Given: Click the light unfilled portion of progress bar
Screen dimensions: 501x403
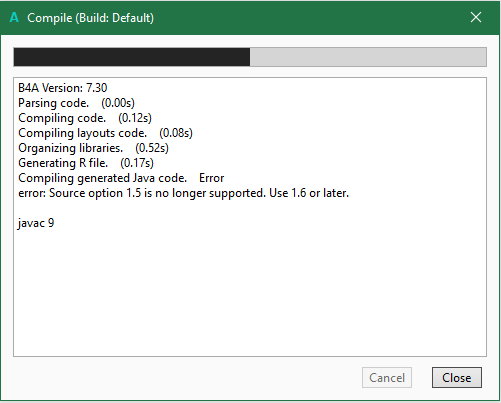Looking at the screenshot, I should coord(368,57).
